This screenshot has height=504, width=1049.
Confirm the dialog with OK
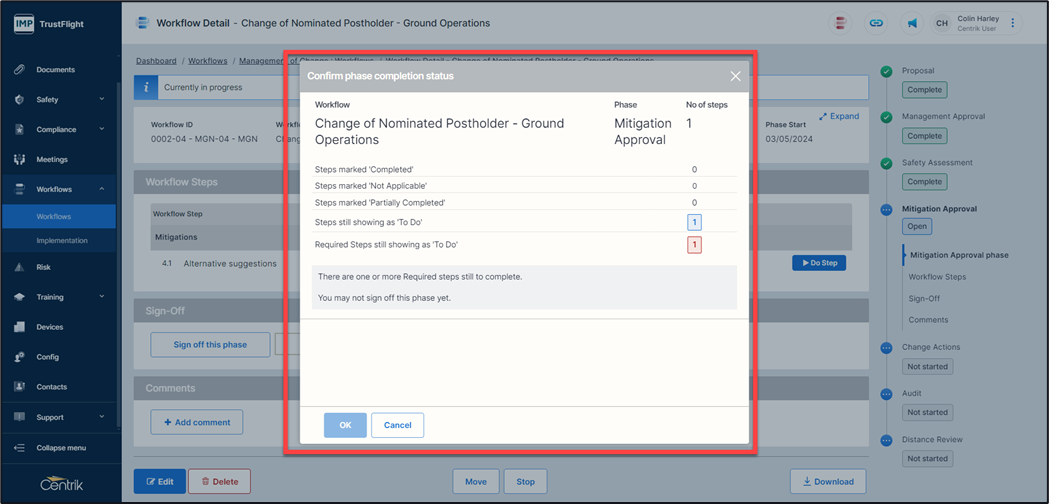(x=345, y=425)
